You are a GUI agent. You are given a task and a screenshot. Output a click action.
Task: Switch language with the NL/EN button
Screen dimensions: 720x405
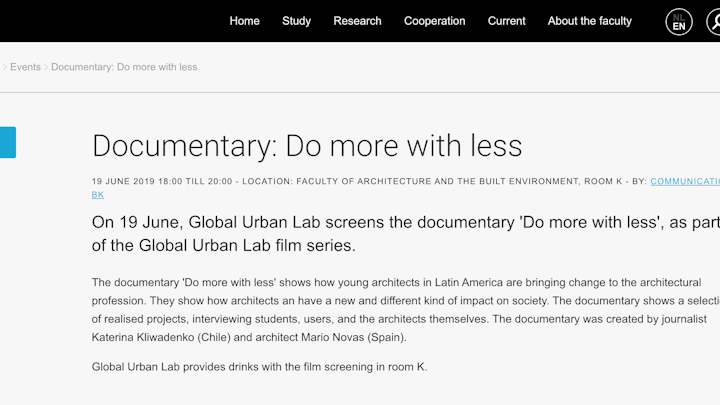tap(679, 22)
